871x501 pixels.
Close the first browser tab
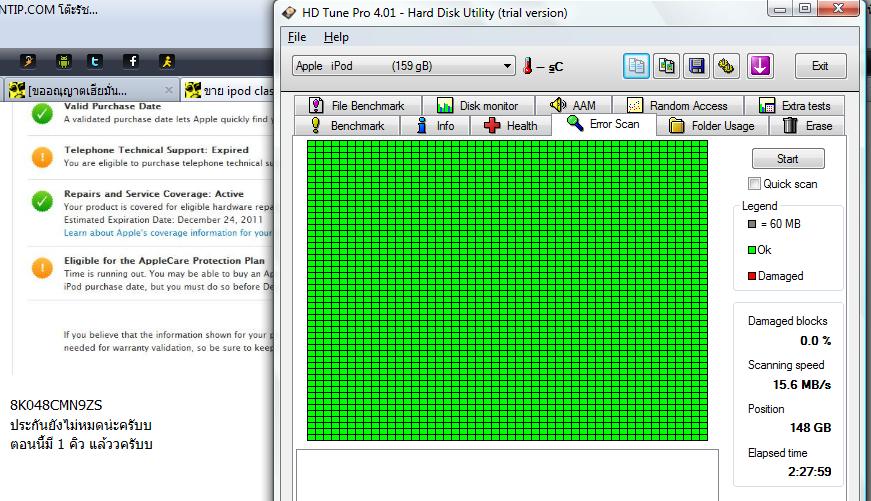(x=168, y=90)
